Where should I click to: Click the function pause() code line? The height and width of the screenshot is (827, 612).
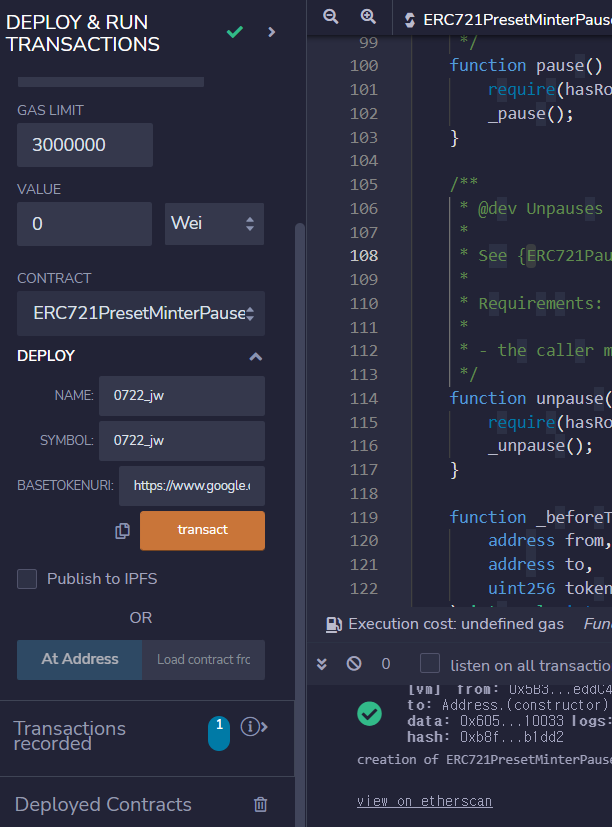526,65
